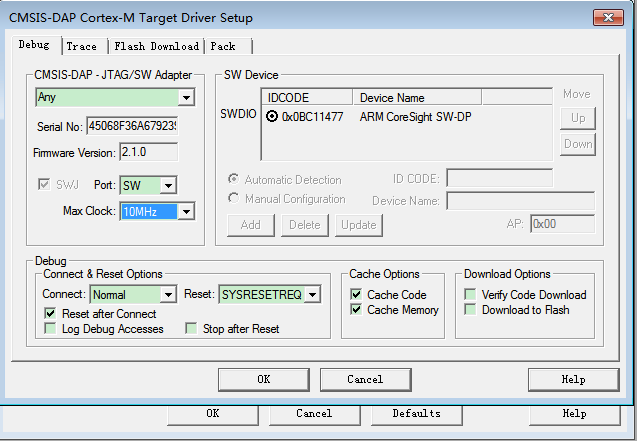Select the SWDIO 0x0BC11477 radio button
Viewport: 637px width, 441px height.
point(272,117)
